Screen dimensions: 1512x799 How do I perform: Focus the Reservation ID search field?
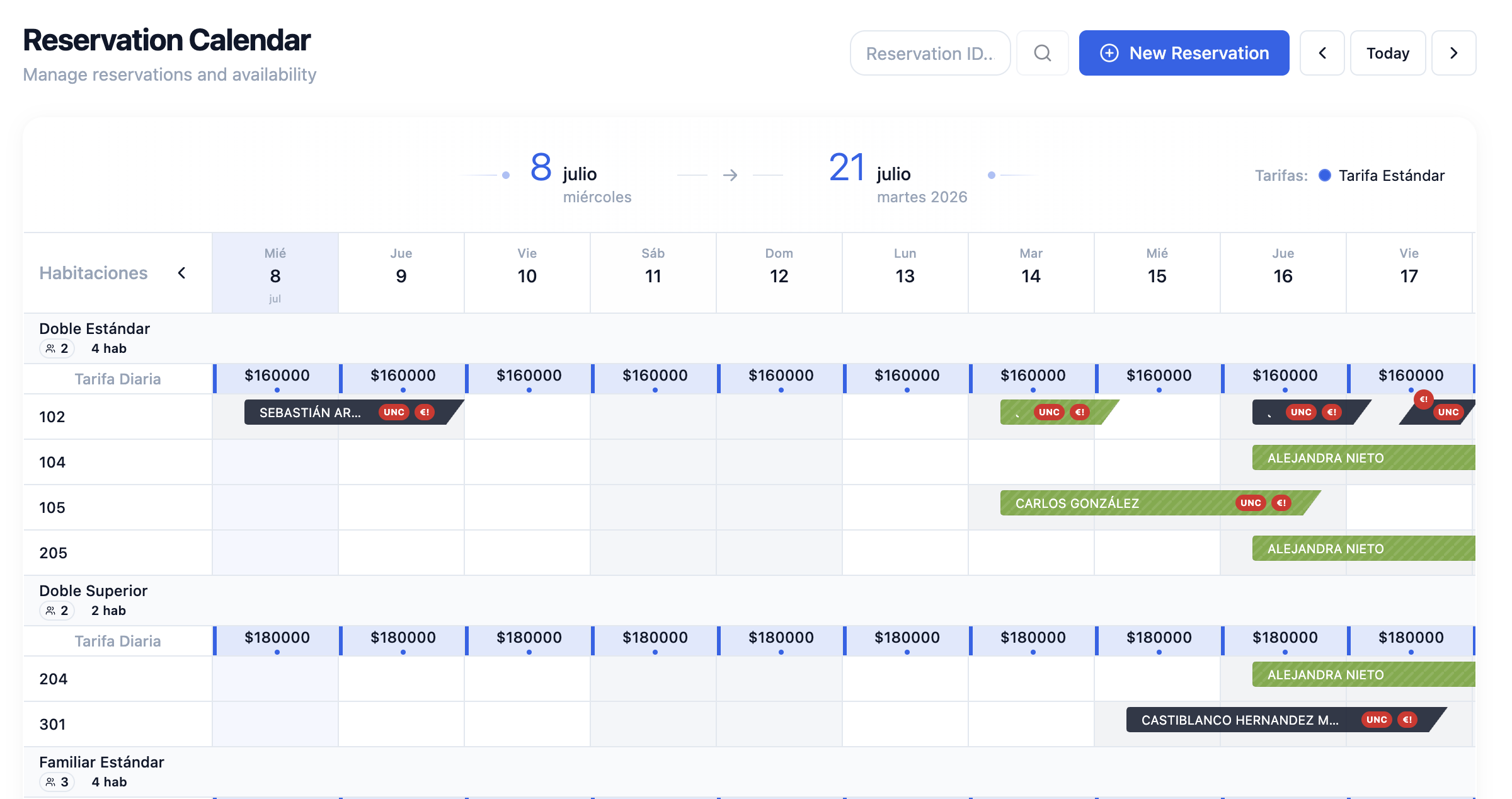point(931,53)
